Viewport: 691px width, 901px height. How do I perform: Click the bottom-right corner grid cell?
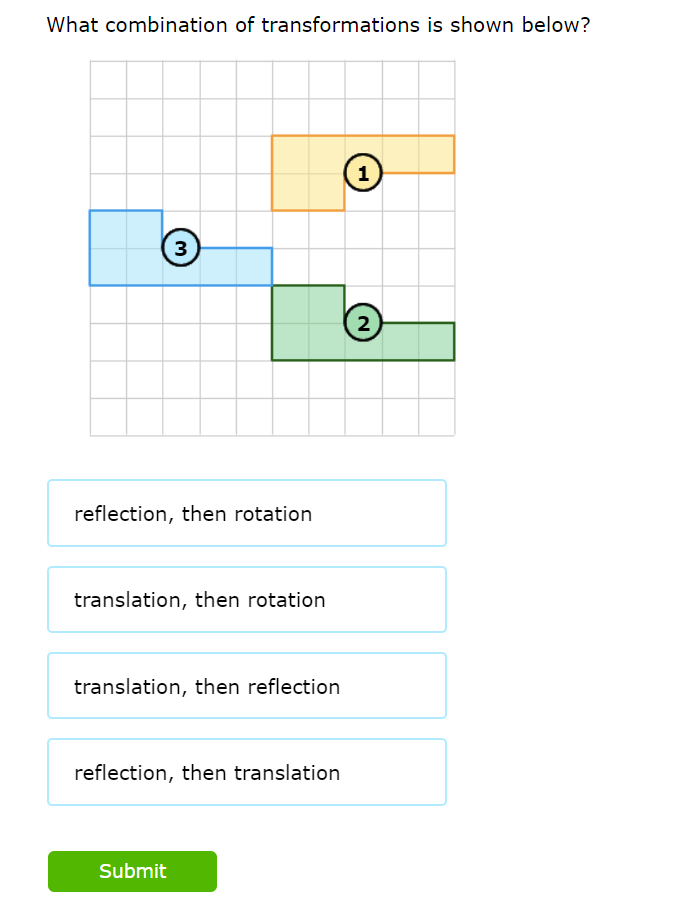pos(436,417)
